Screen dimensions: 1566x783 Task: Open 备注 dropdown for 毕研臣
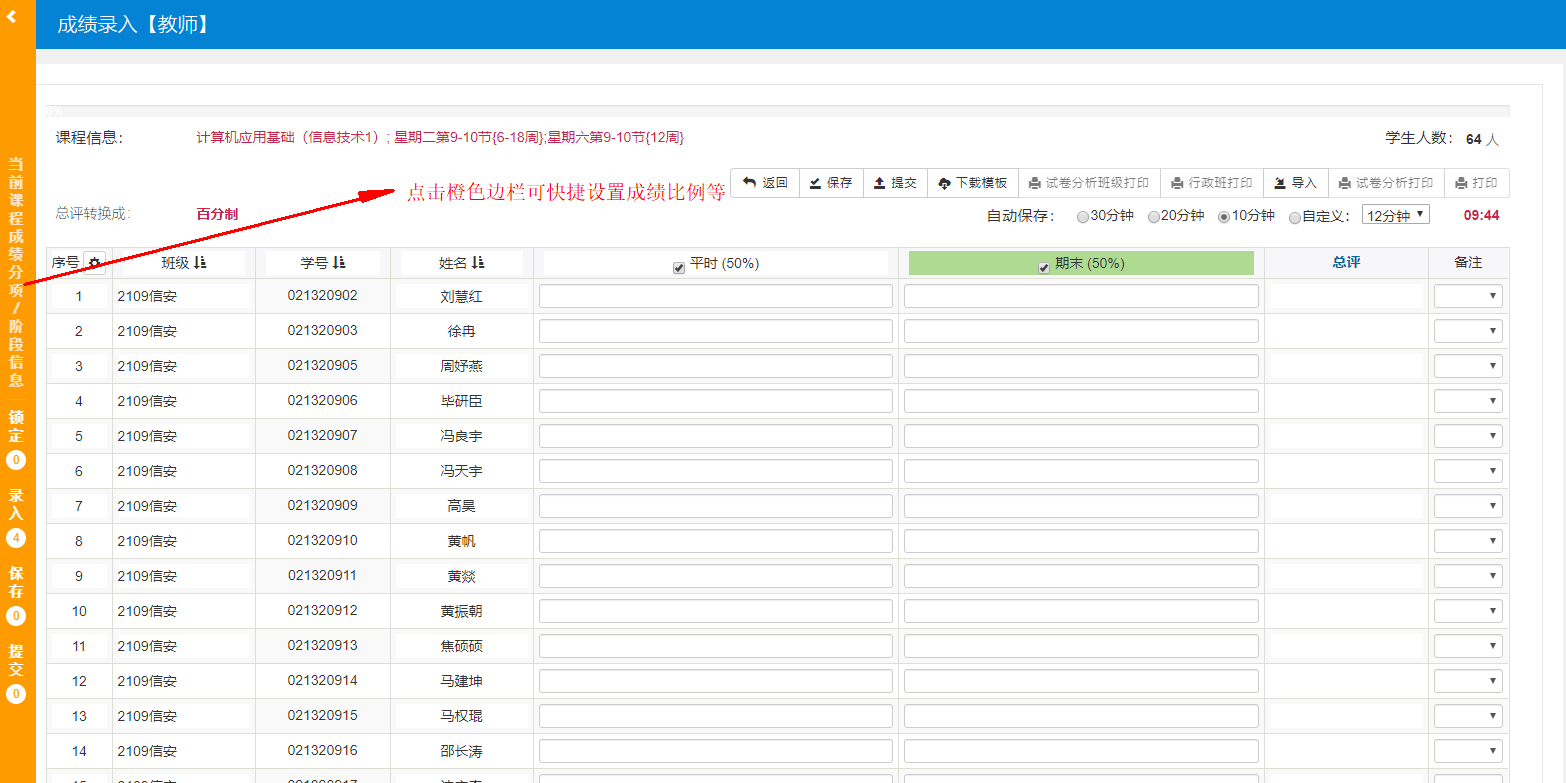pos(1468,401)
